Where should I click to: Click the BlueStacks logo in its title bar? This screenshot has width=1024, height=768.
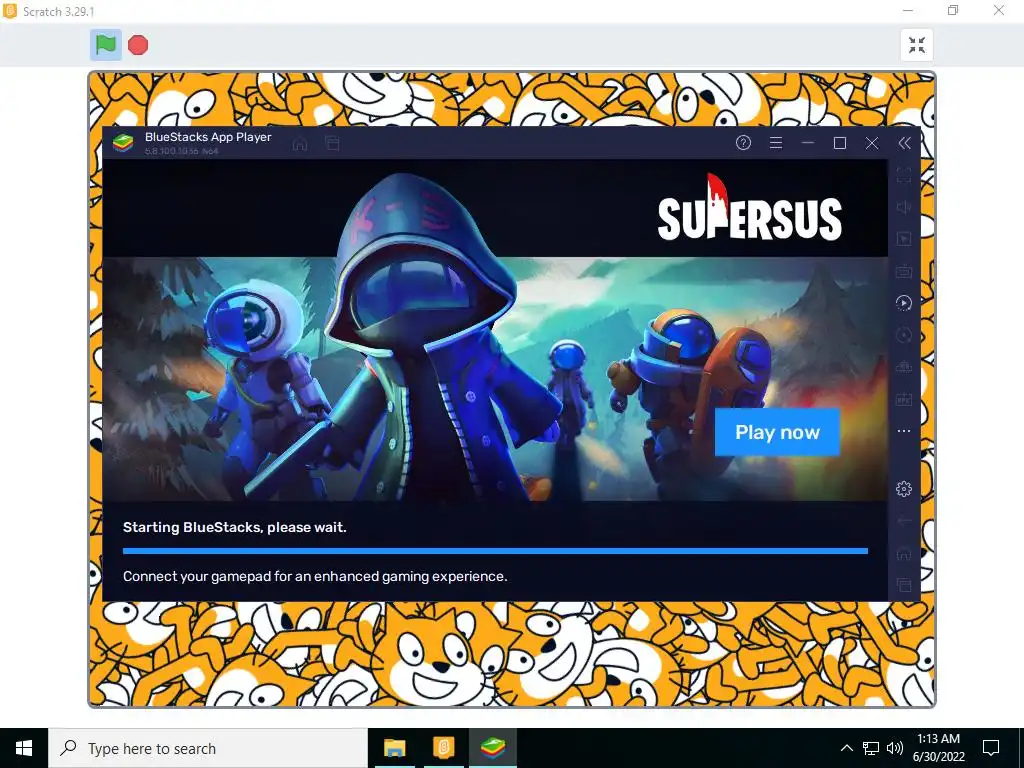click(x=123, y=142)
